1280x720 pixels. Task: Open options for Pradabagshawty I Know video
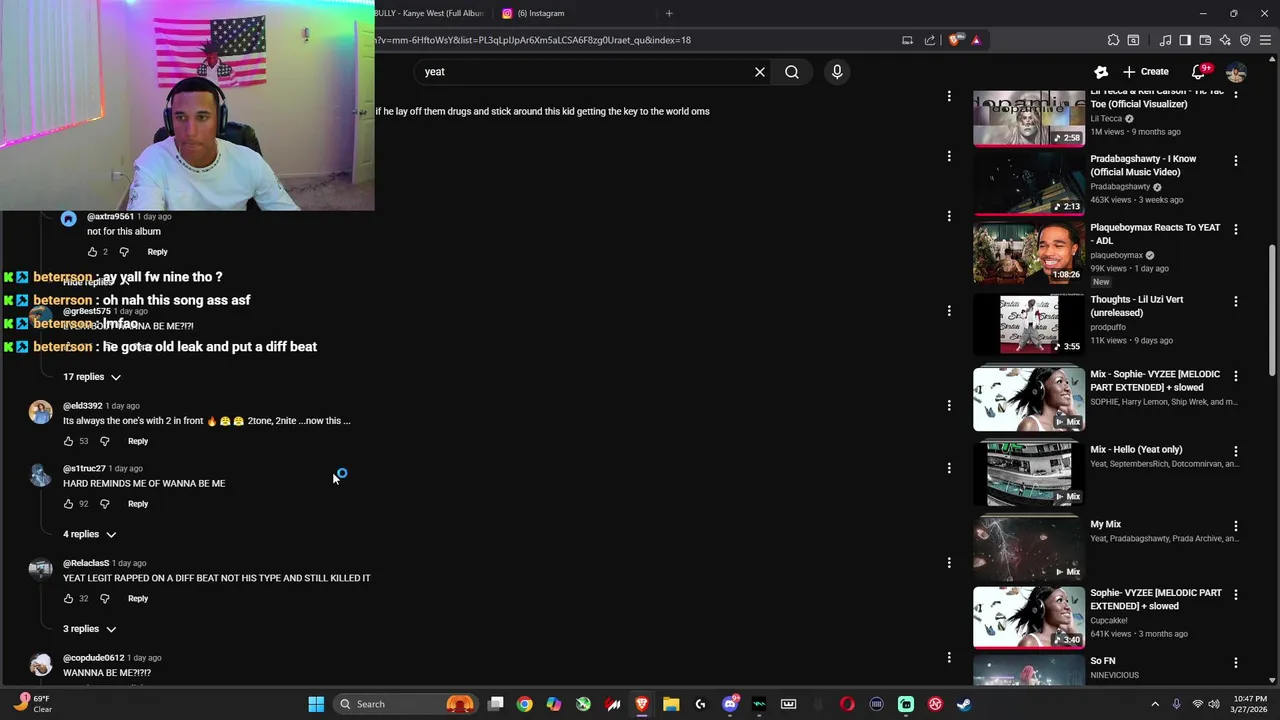[1236, 161]
